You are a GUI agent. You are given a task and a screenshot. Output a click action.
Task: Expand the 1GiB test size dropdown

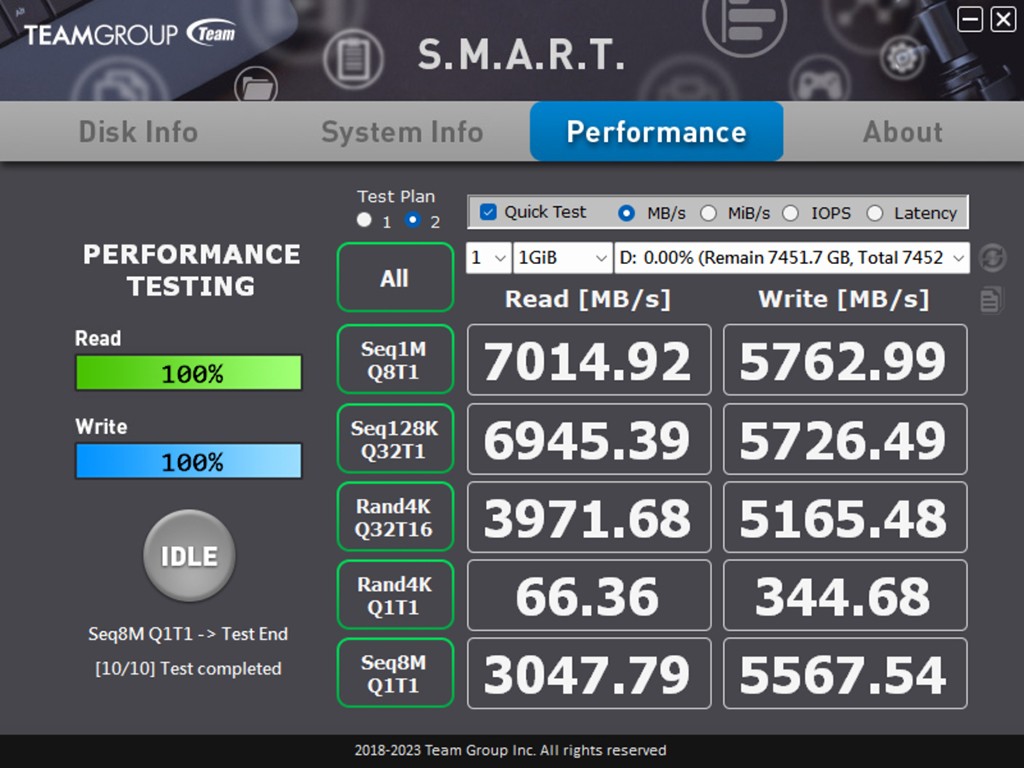point(562,258)
